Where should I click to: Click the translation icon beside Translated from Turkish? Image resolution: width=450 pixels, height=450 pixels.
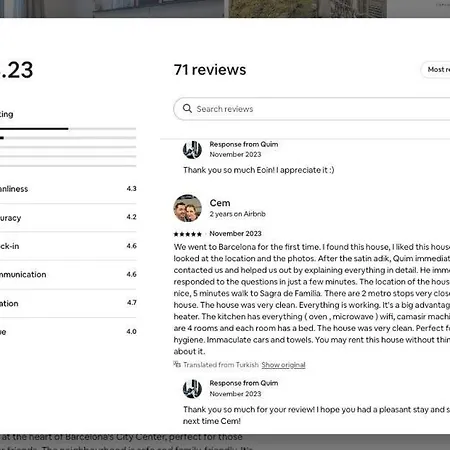click(177, 364)
